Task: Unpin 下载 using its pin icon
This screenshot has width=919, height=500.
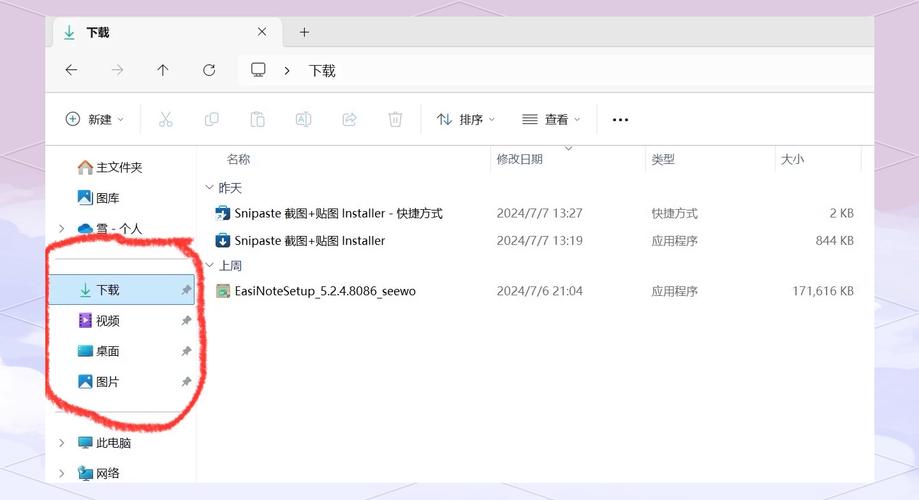Action: point(186,290)
